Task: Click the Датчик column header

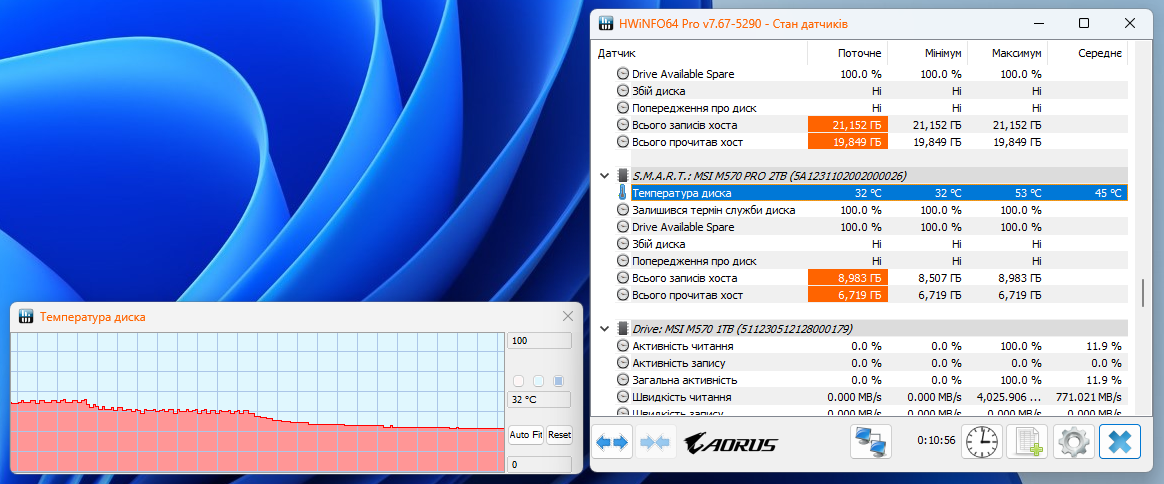Action: point(617,53)
